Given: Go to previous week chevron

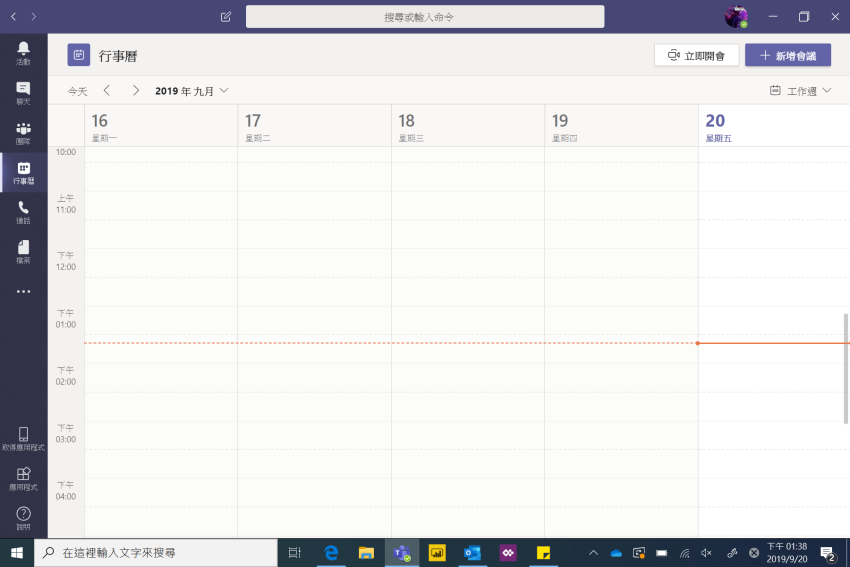Looking at the screenshot, I should [107, 91].
